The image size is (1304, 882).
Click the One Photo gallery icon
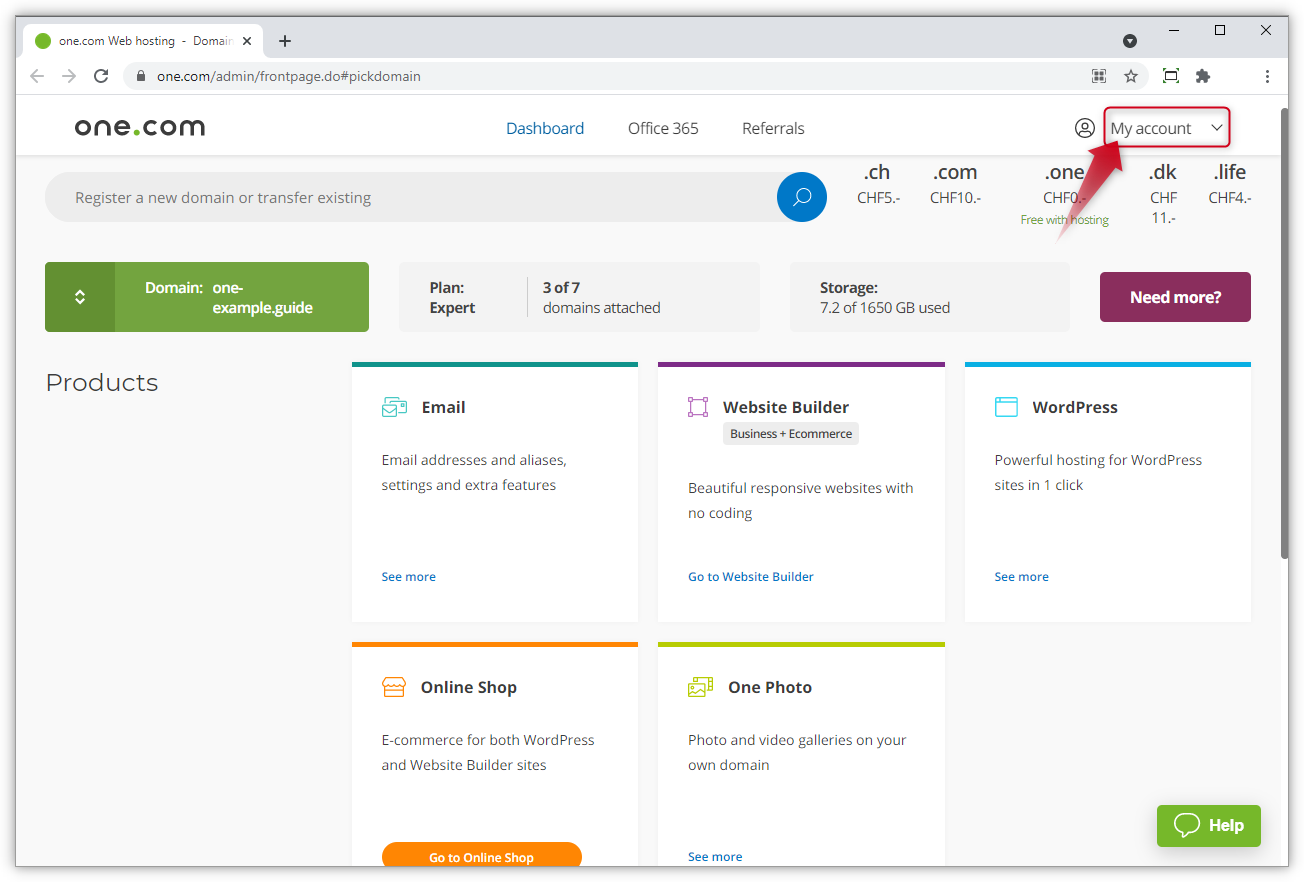(700, 687)
